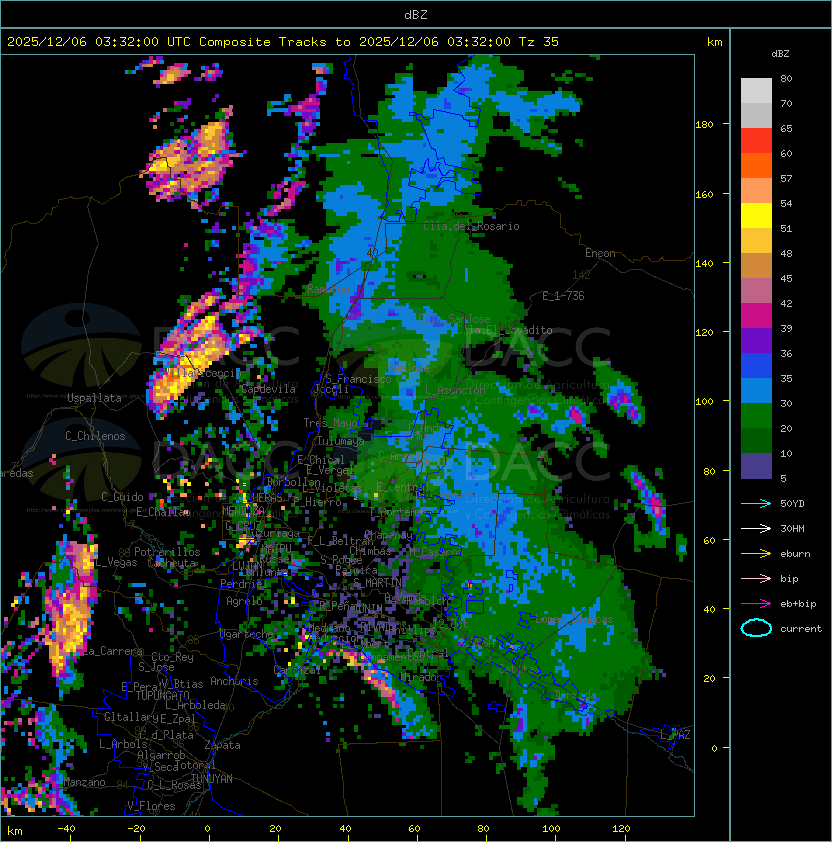Screen dimensions: 832x842
Task: Click the '80' value on the dBZ scale
Action: tap(786, 78)
